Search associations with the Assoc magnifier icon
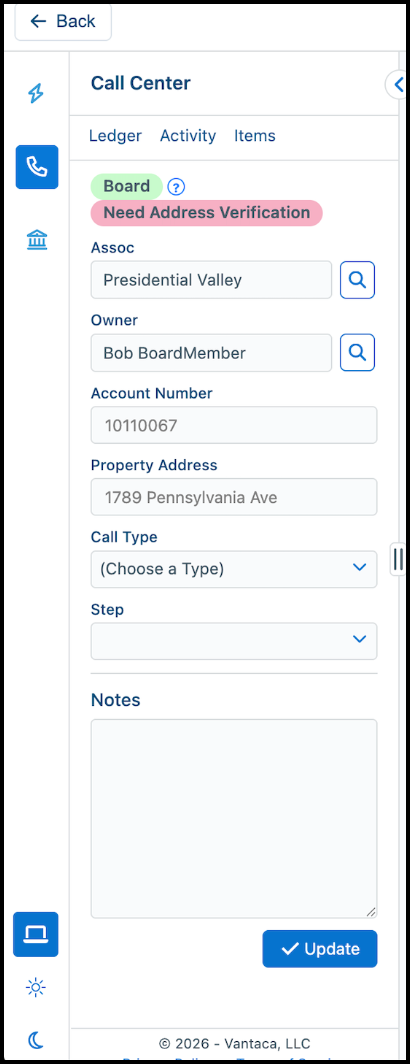Screen dimensions: 410x1064 [x=358, y=280]
